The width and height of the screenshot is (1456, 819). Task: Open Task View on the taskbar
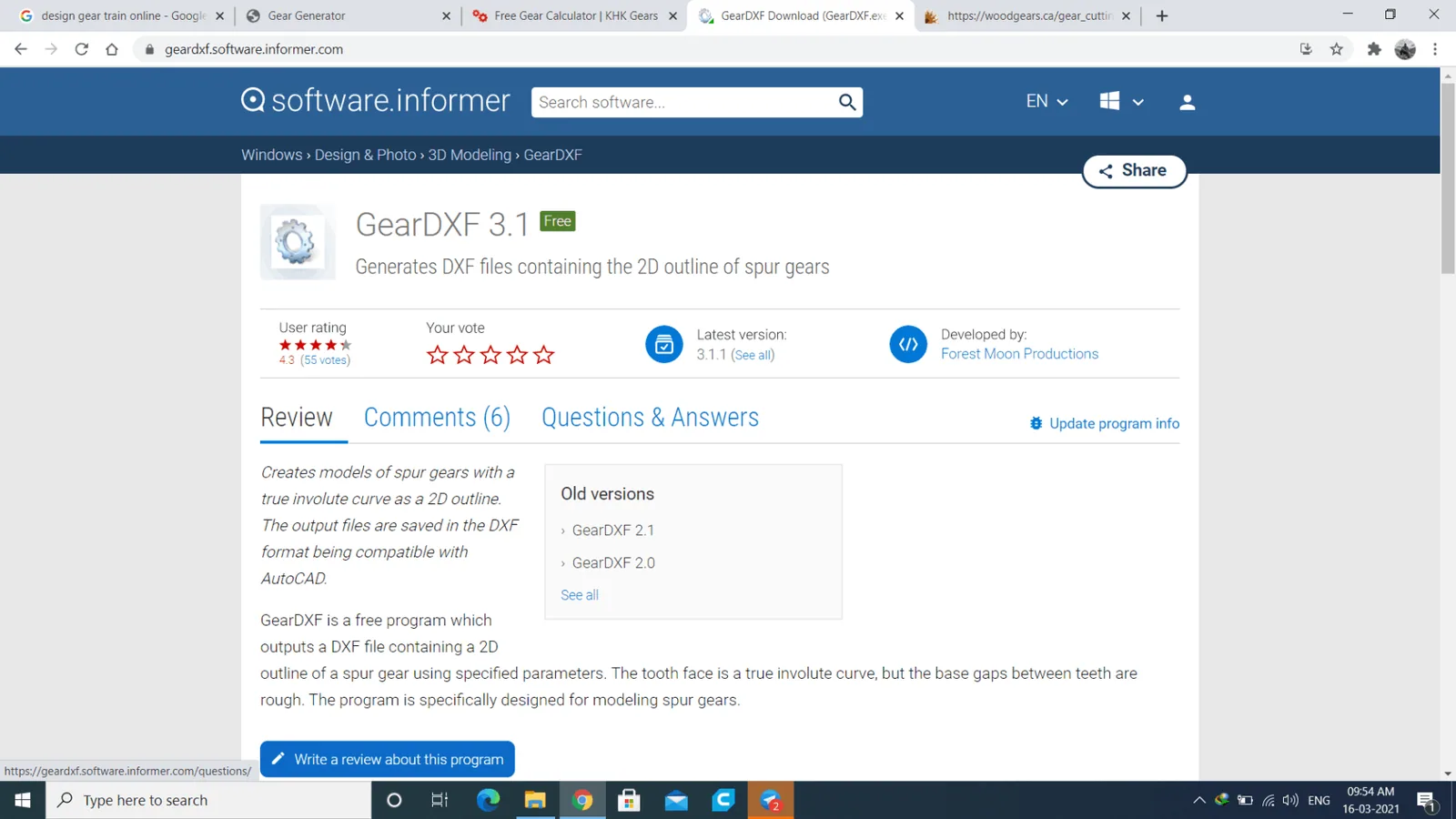click(440, 800)
